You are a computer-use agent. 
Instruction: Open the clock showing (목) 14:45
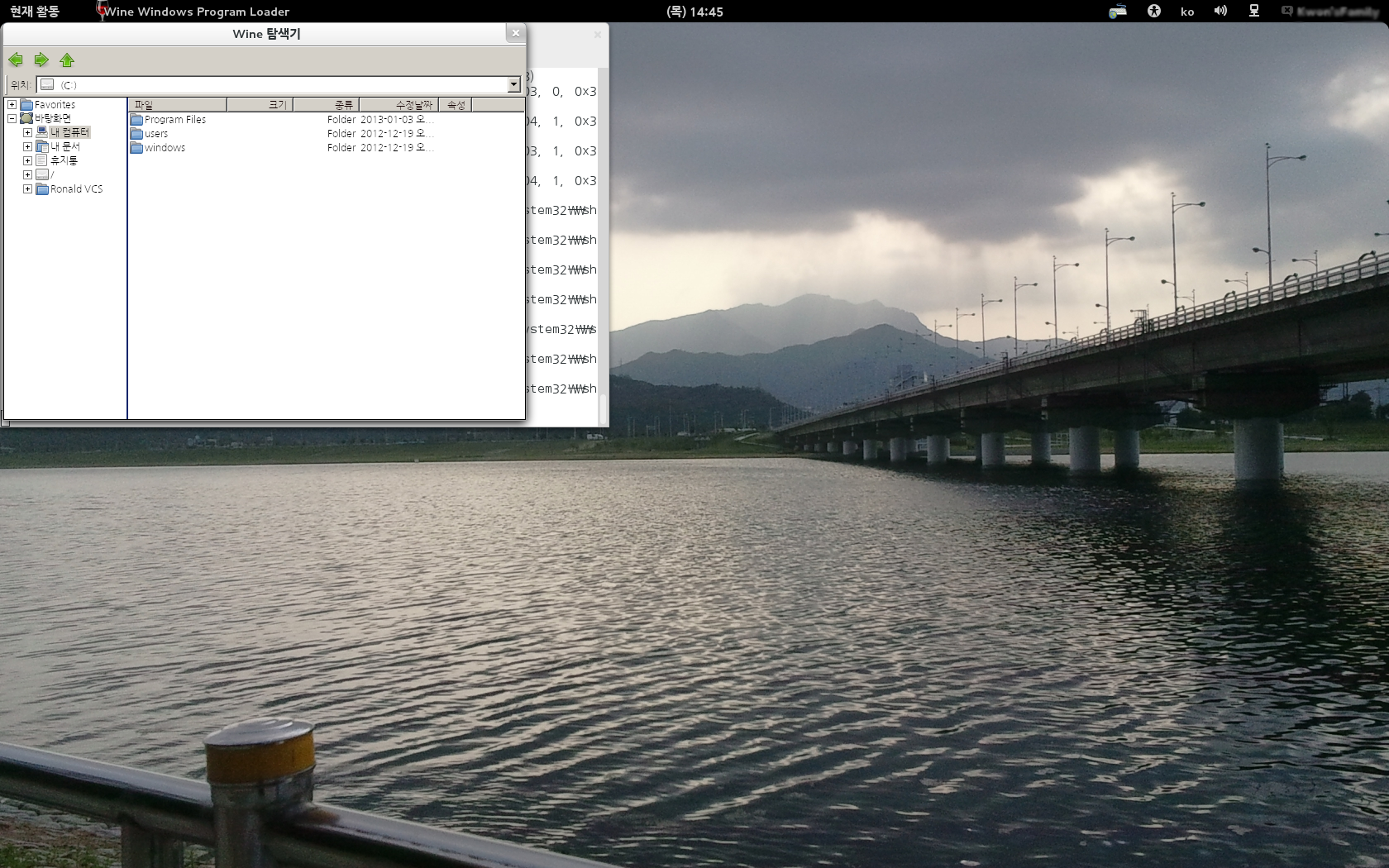click(x=694, y=12)
